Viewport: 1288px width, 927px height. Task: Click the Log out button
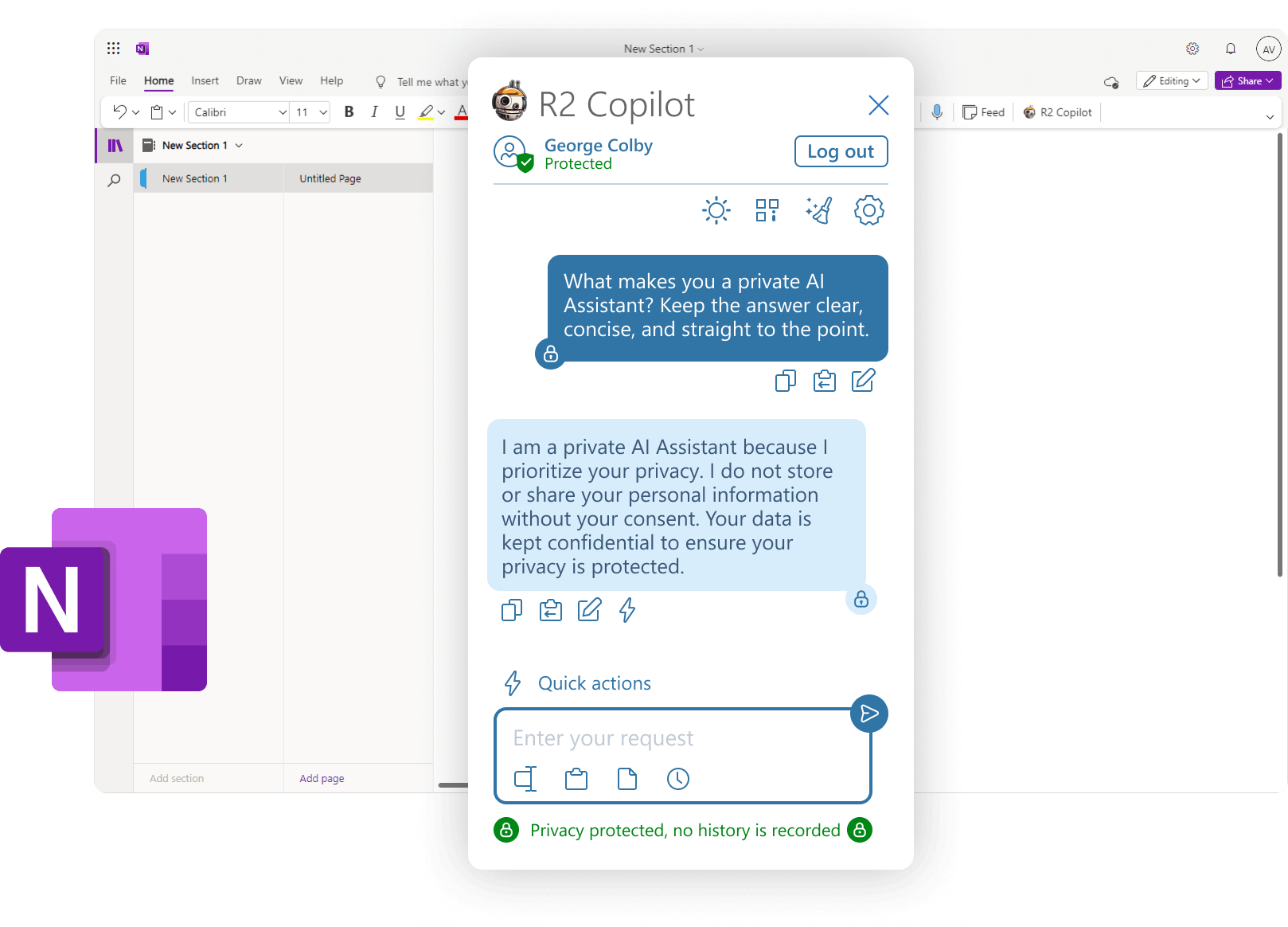(x=841, y=151)
